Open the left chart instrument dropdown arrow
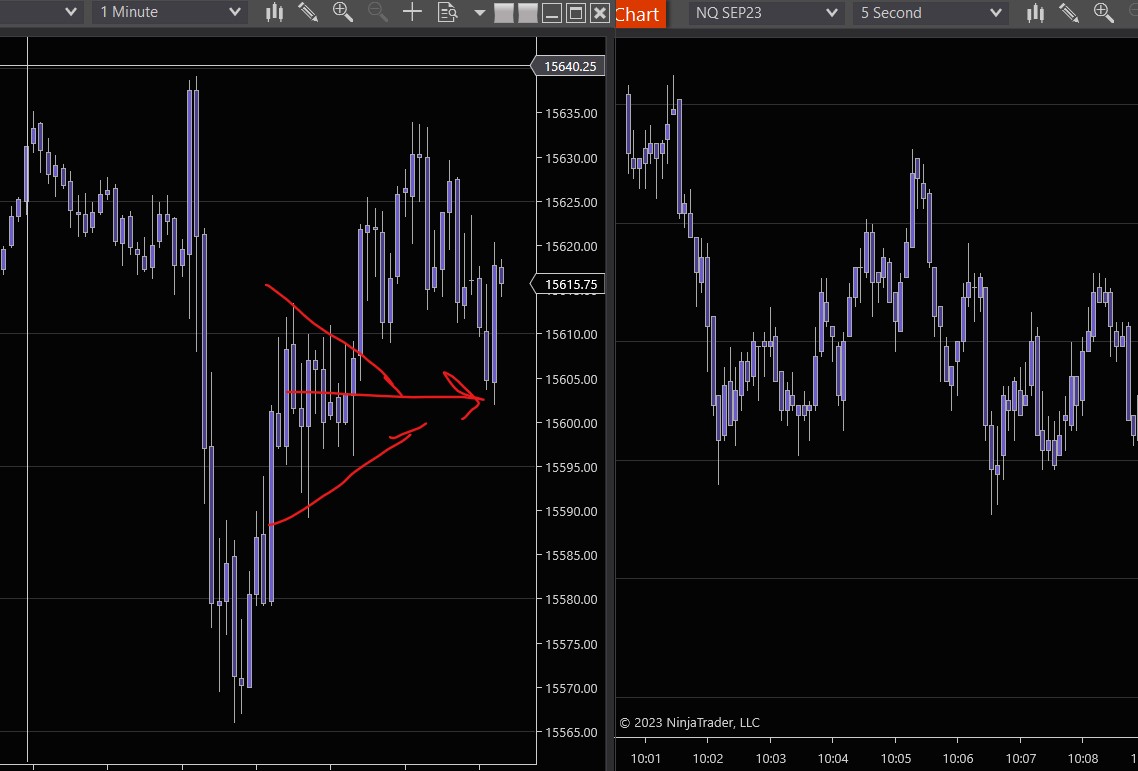 click(70, 12)
